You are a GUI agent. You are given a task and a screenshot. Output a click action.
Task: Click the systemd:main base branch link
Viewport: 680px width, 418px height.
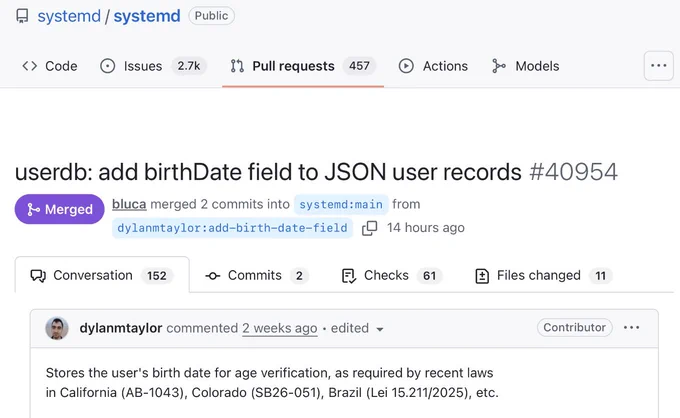341,204
